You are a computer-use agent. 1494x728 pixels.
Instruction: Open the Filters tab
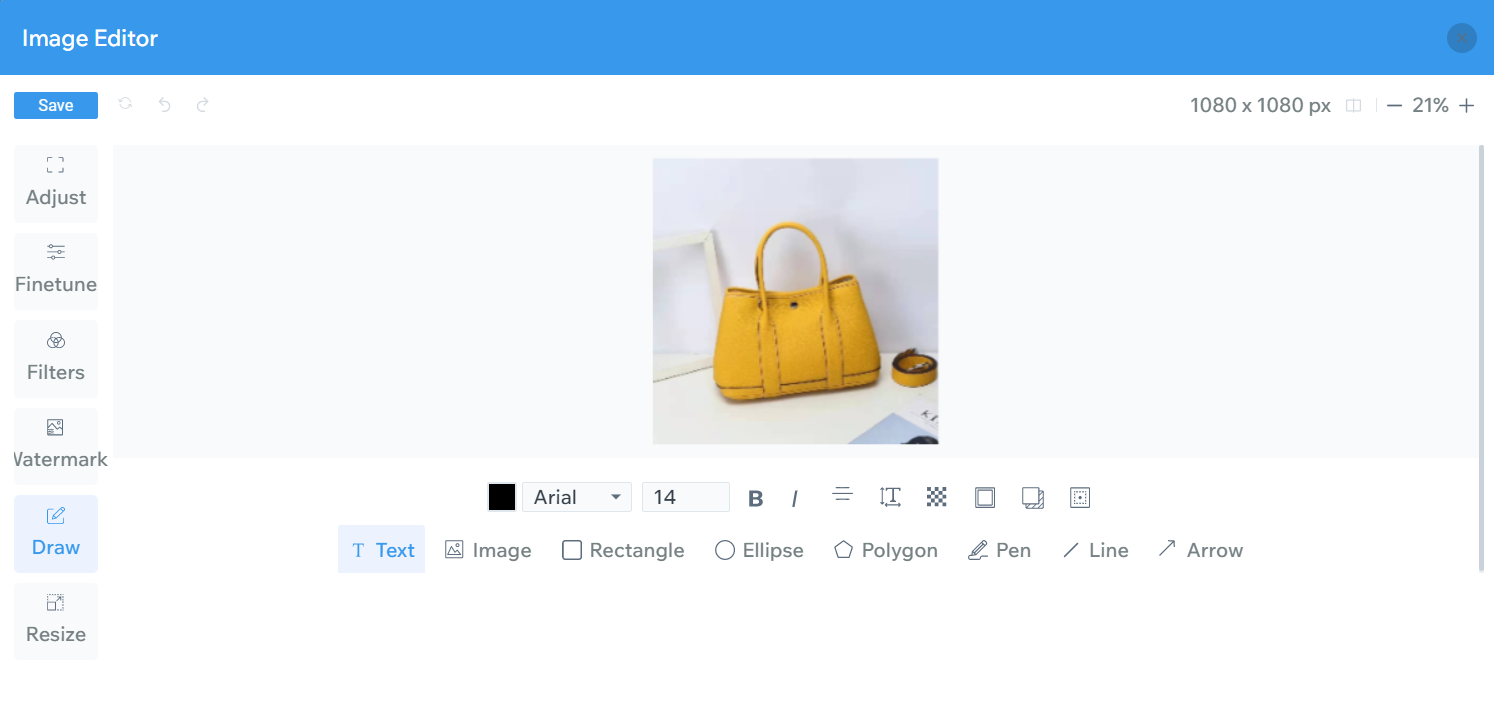[56, 358]
